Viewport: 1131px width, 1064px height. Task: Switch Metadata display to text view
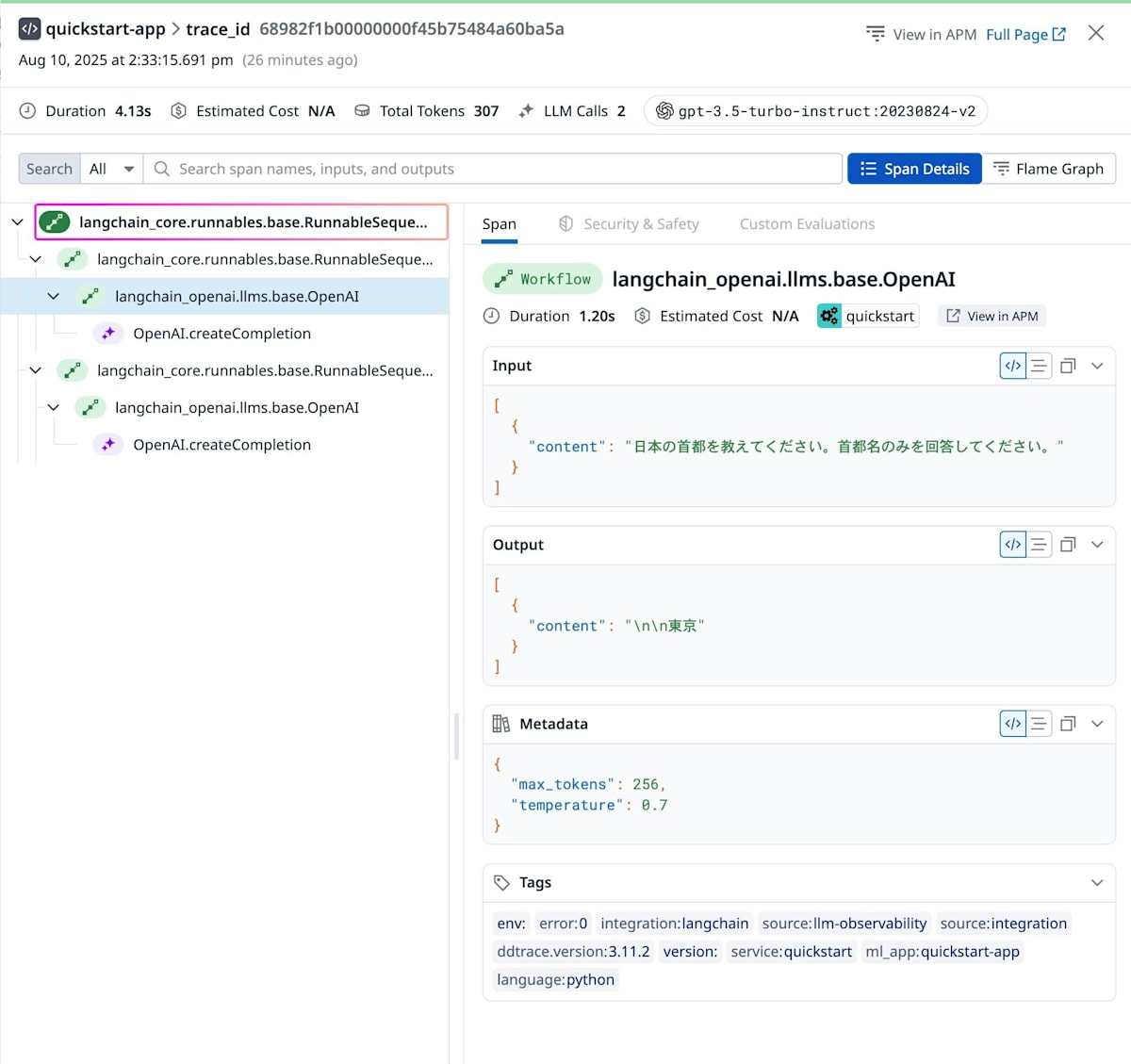1038,723
